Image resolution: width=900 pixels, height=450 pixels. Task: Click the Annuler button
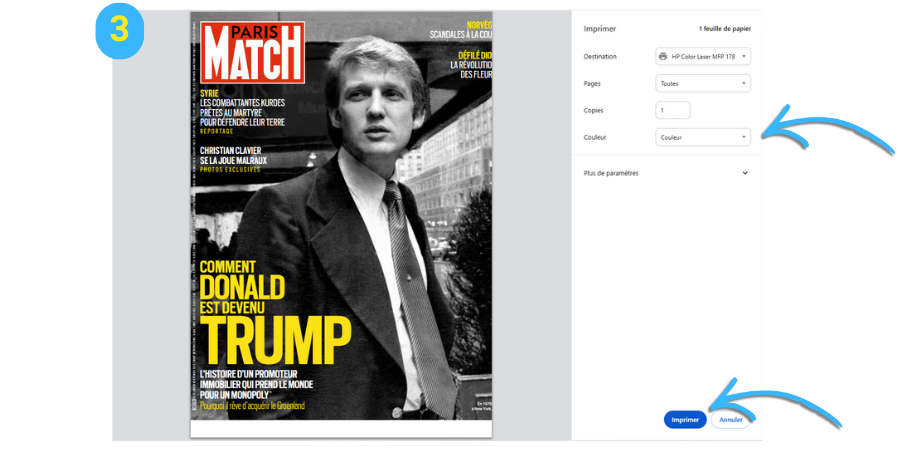731,420
